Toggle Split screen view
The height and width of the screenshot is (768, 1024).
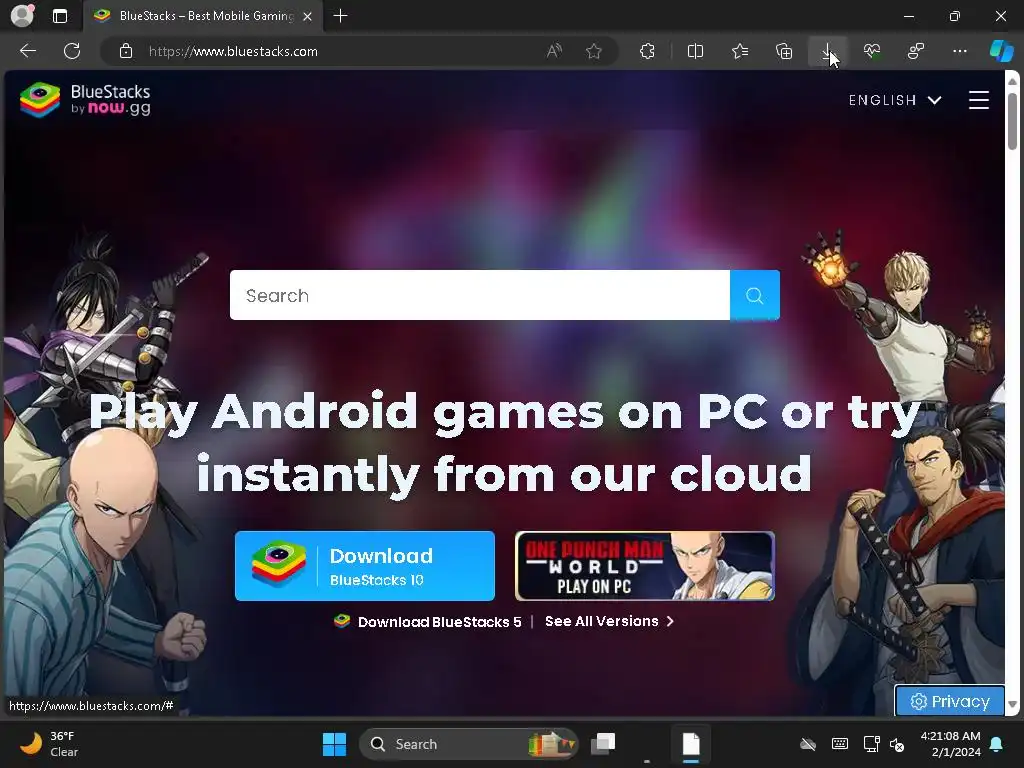pyautogui.click(x=696, y=51)
